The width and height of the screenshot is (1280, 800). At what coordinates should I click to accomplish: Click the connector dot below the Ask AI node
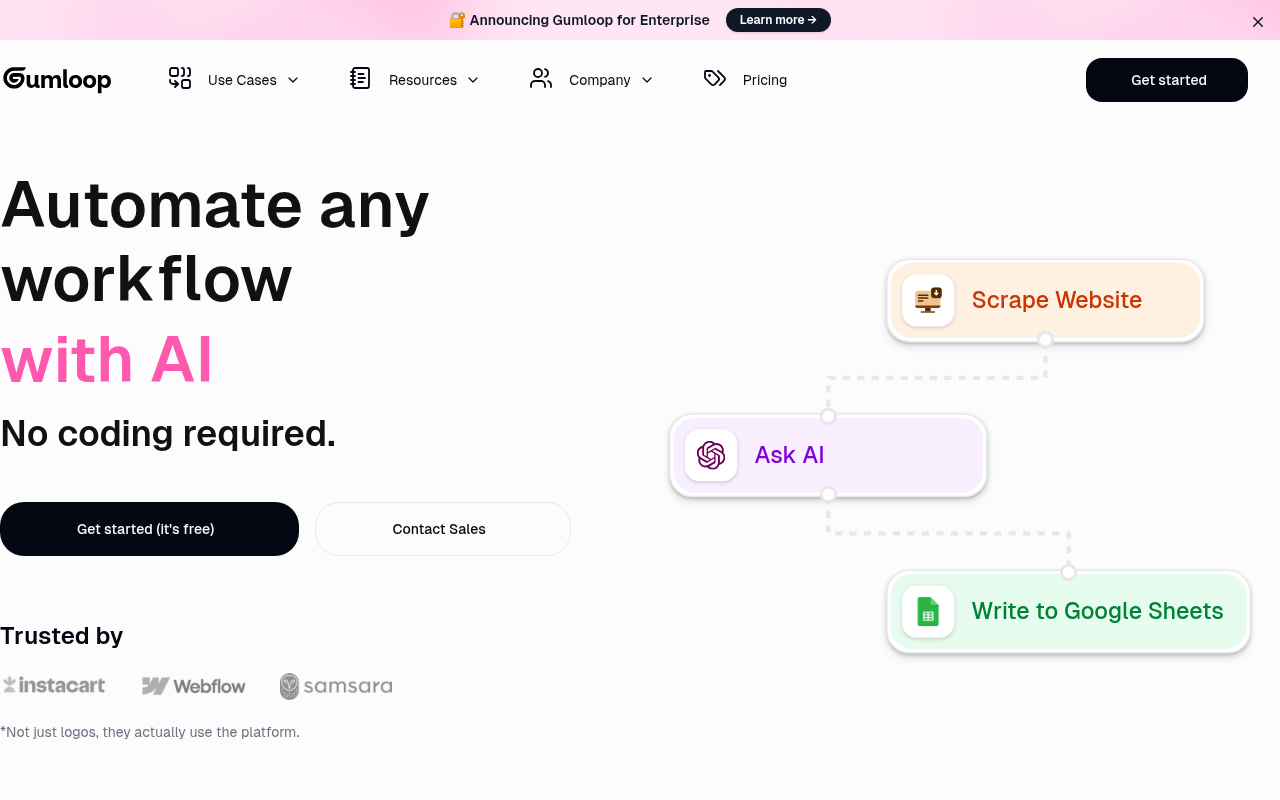827,494
